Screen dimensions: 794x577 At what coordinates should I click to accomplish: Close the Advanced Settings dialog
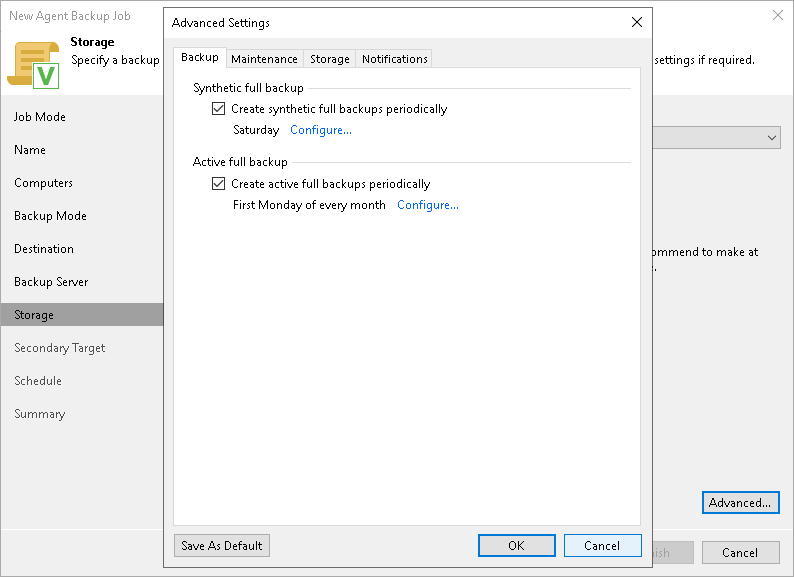(637, 22)
